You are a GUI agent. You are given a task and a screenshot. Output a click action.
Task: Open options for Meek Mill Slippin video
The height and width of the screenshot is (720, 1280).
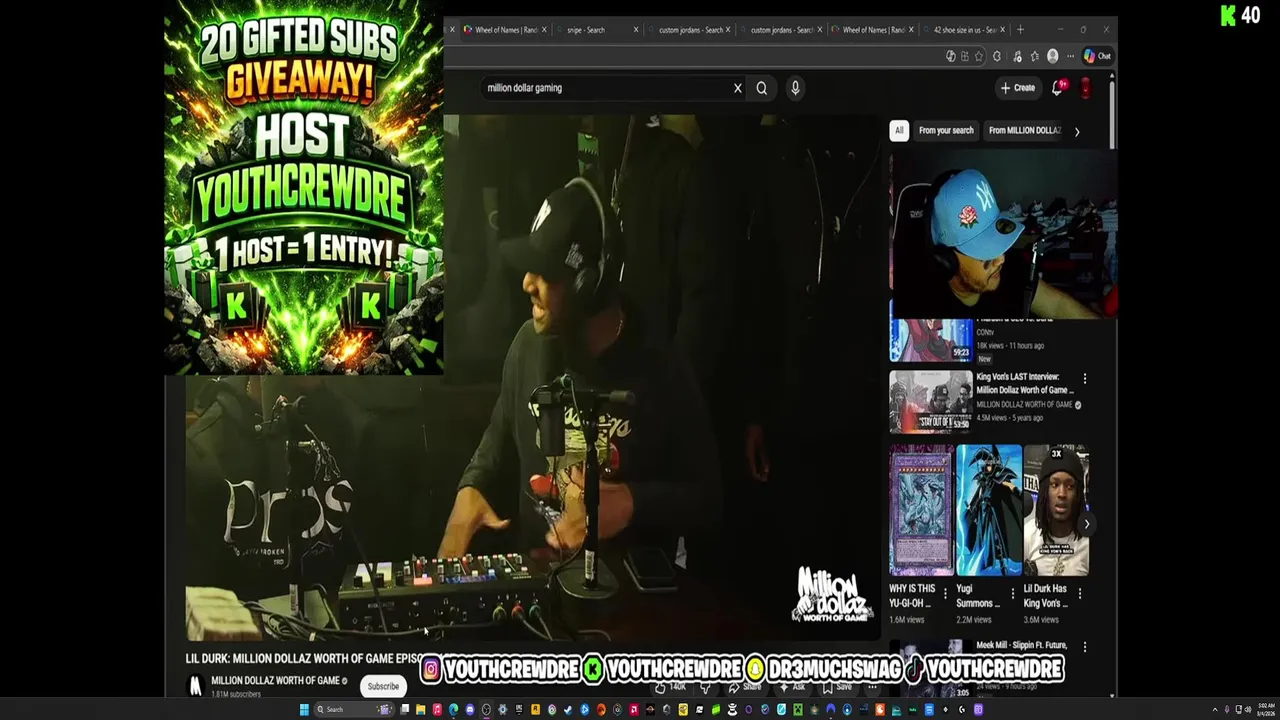pyautogui.click(x=1085, y=647)
